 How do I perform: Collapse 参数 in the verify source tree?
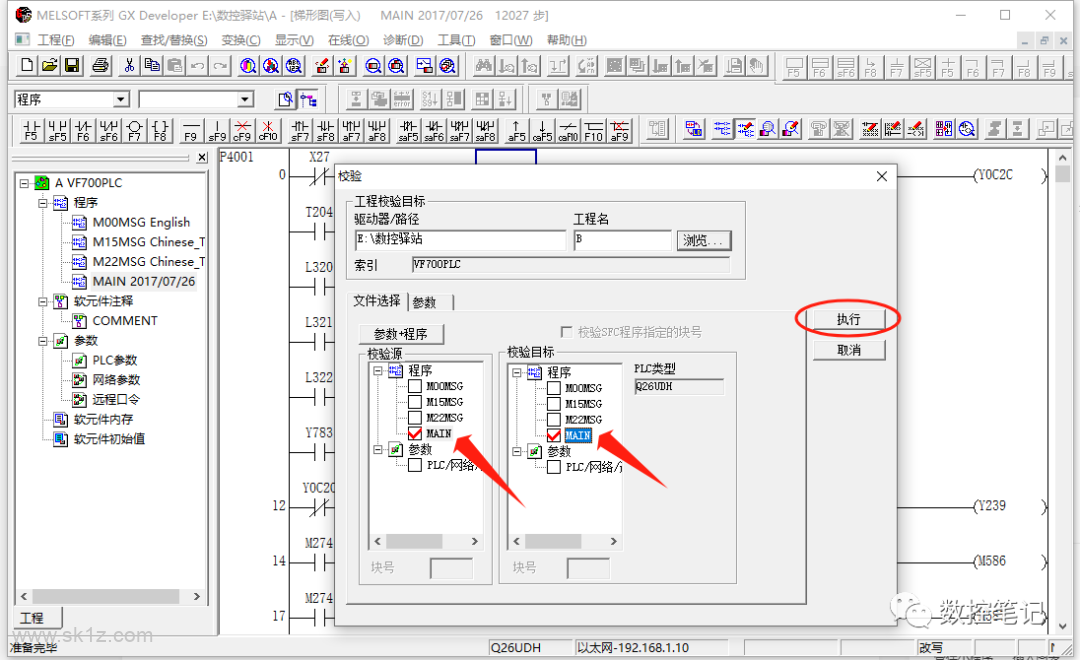[377, 449]
